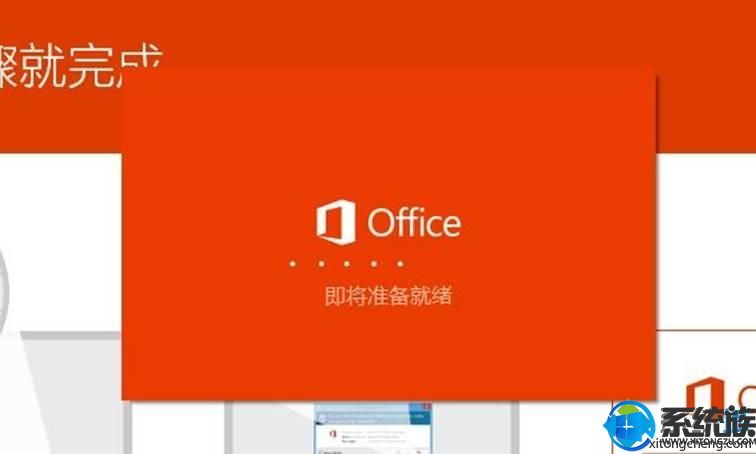Image resolution: width=756 pixels, height=454 pixels.
Task: Open the small dialog screenshot thumbnail
Action: point(373,428)
